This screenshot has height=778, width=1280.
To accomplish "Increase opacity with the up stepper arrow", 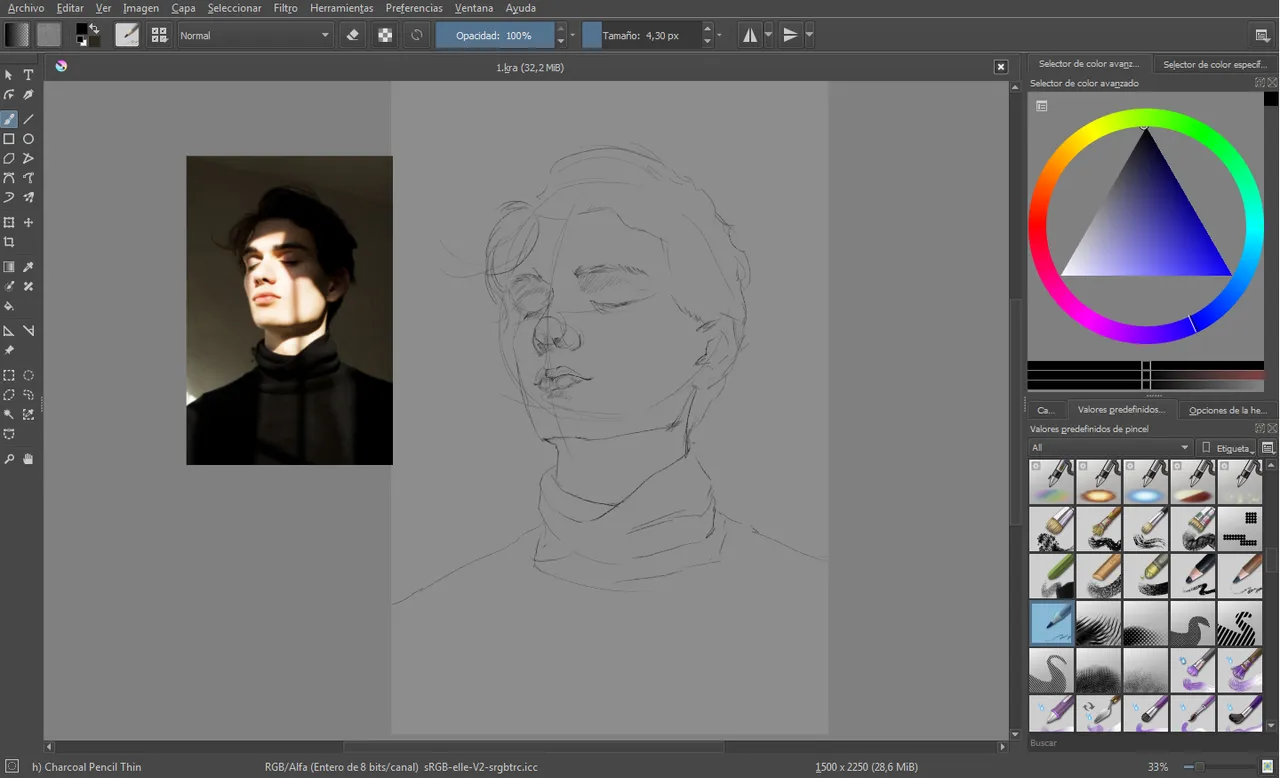I will [x=560, y=29].
